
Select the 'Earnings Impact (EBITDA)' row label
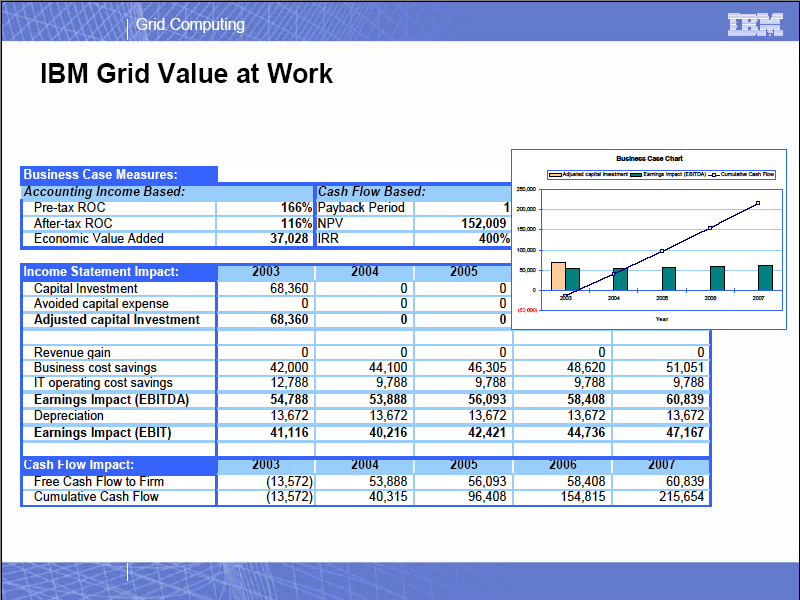tap(111, 399)
